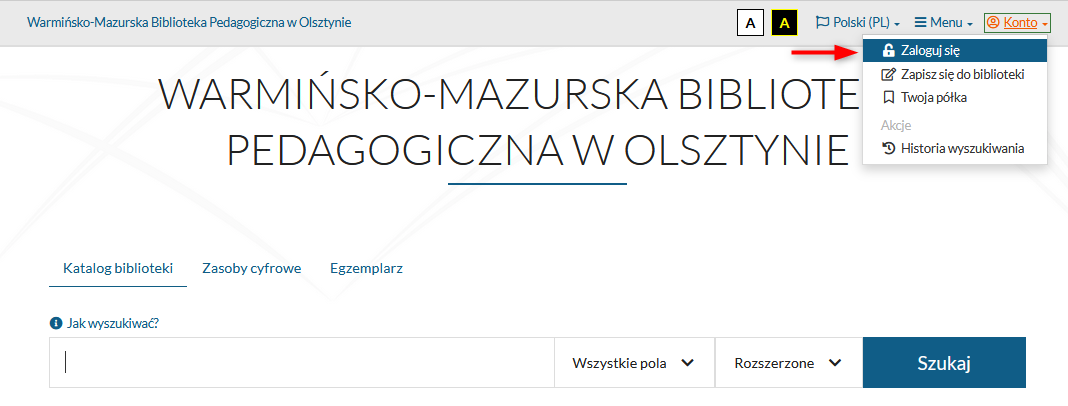Open the Wszystkie pola field selector
The width and height of the screenshot is (1068, 406).
click(634, 363)
